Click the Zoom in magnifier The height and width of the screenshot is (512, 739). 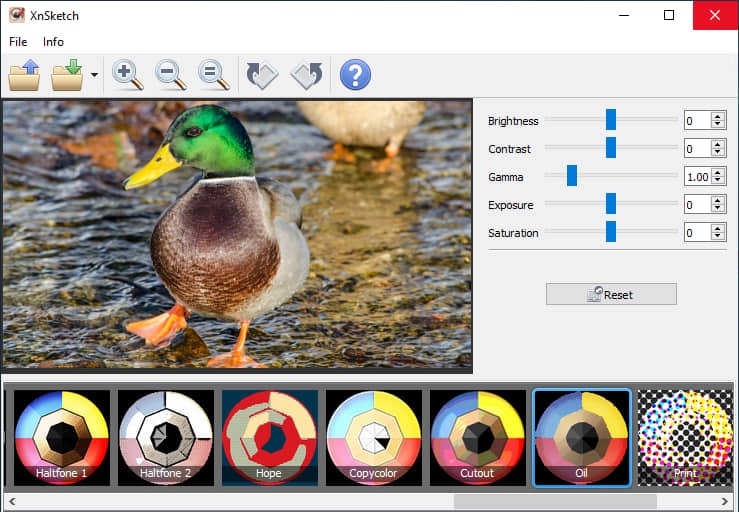128,75
